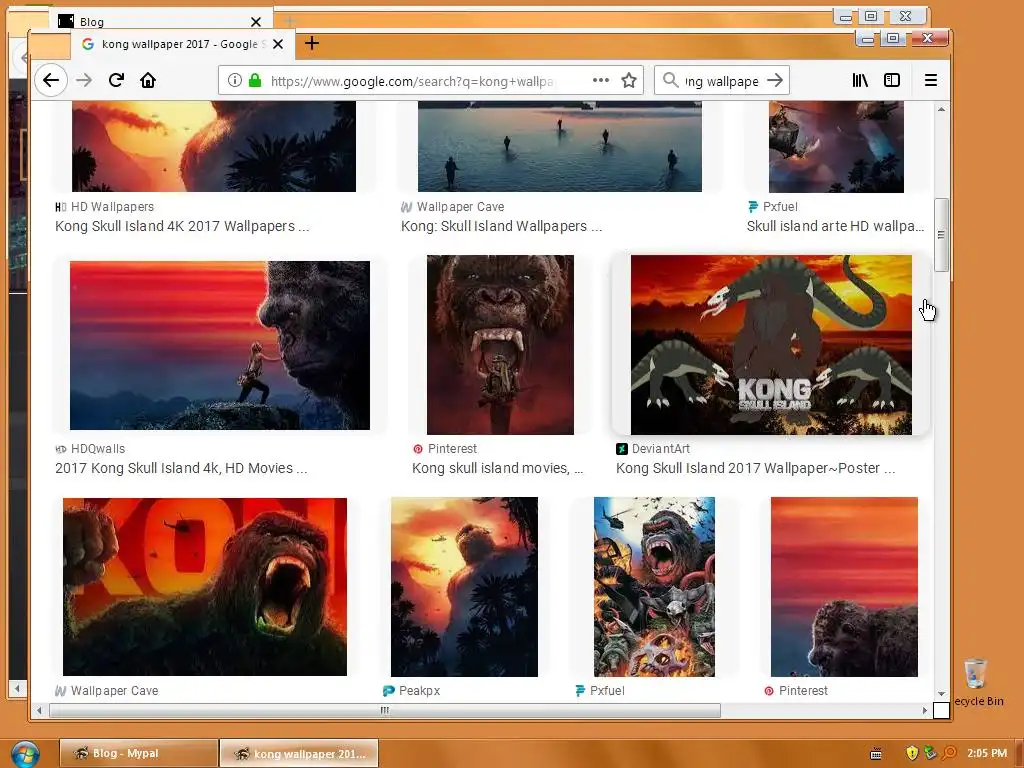Image resolution: width=1024 pixels, height=768 pixels.
Task: Open page actions three-dots menu
Action: point(601,80)
